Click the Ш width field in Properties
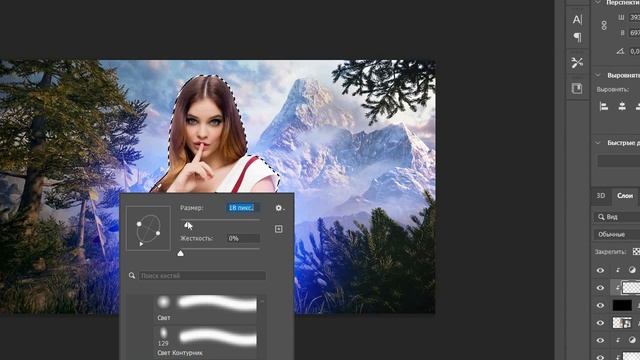 pos(634,18)
